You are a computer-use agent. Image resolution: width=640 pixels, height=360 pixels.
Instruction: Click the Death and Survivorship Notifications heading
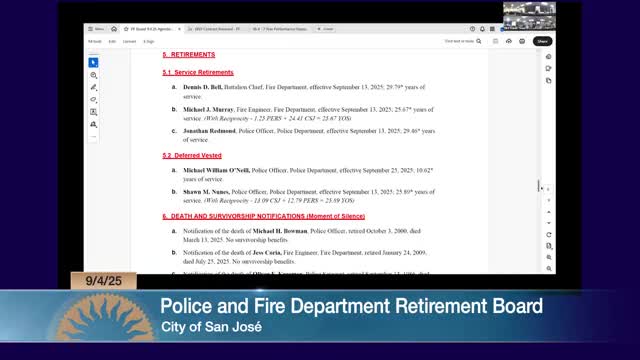(264, 216)
